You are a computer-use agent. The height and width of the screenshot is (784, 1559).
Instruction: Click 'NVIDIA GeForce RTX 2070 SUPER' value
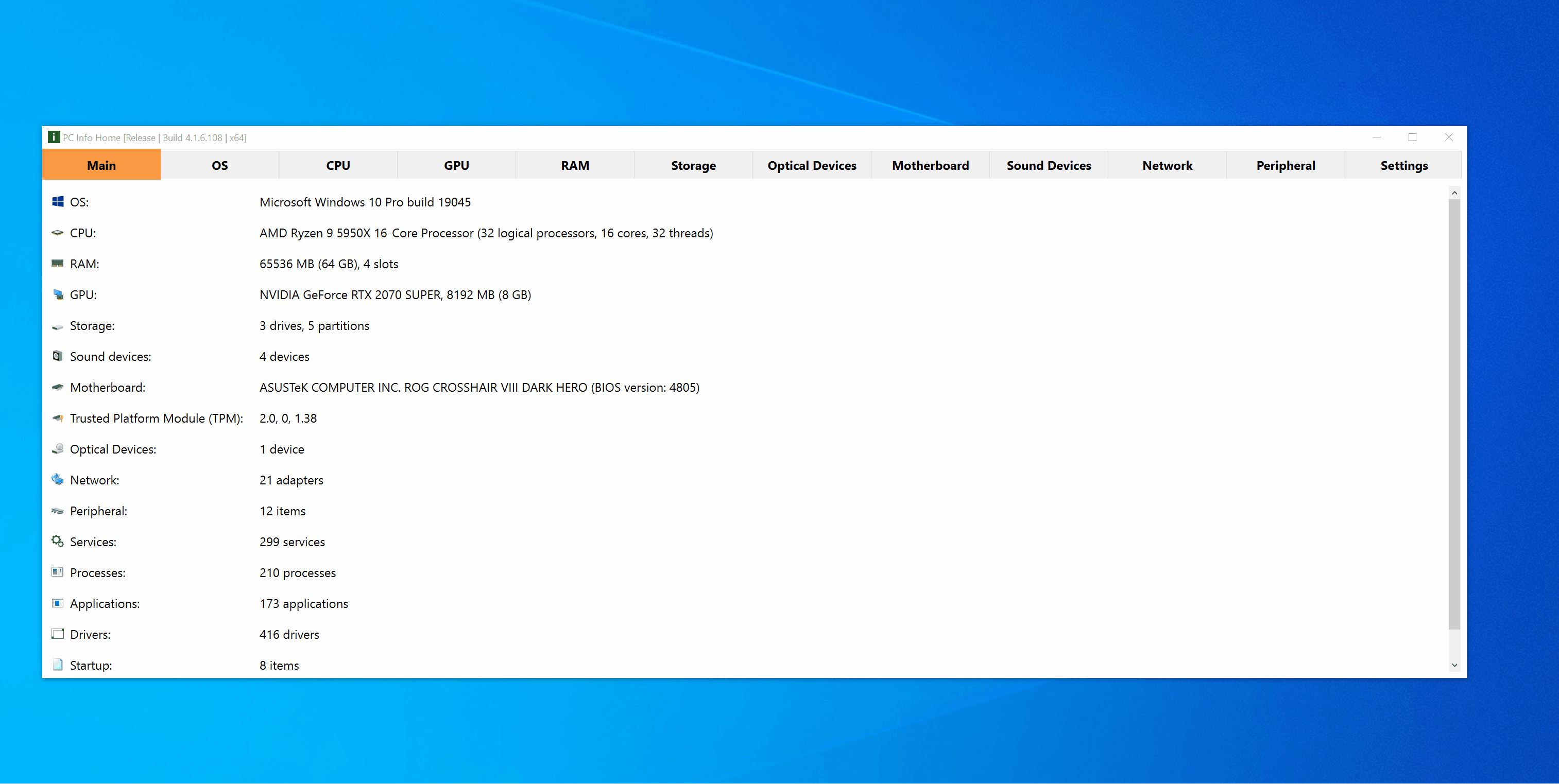pyautogui.click(x=350, y=294)
